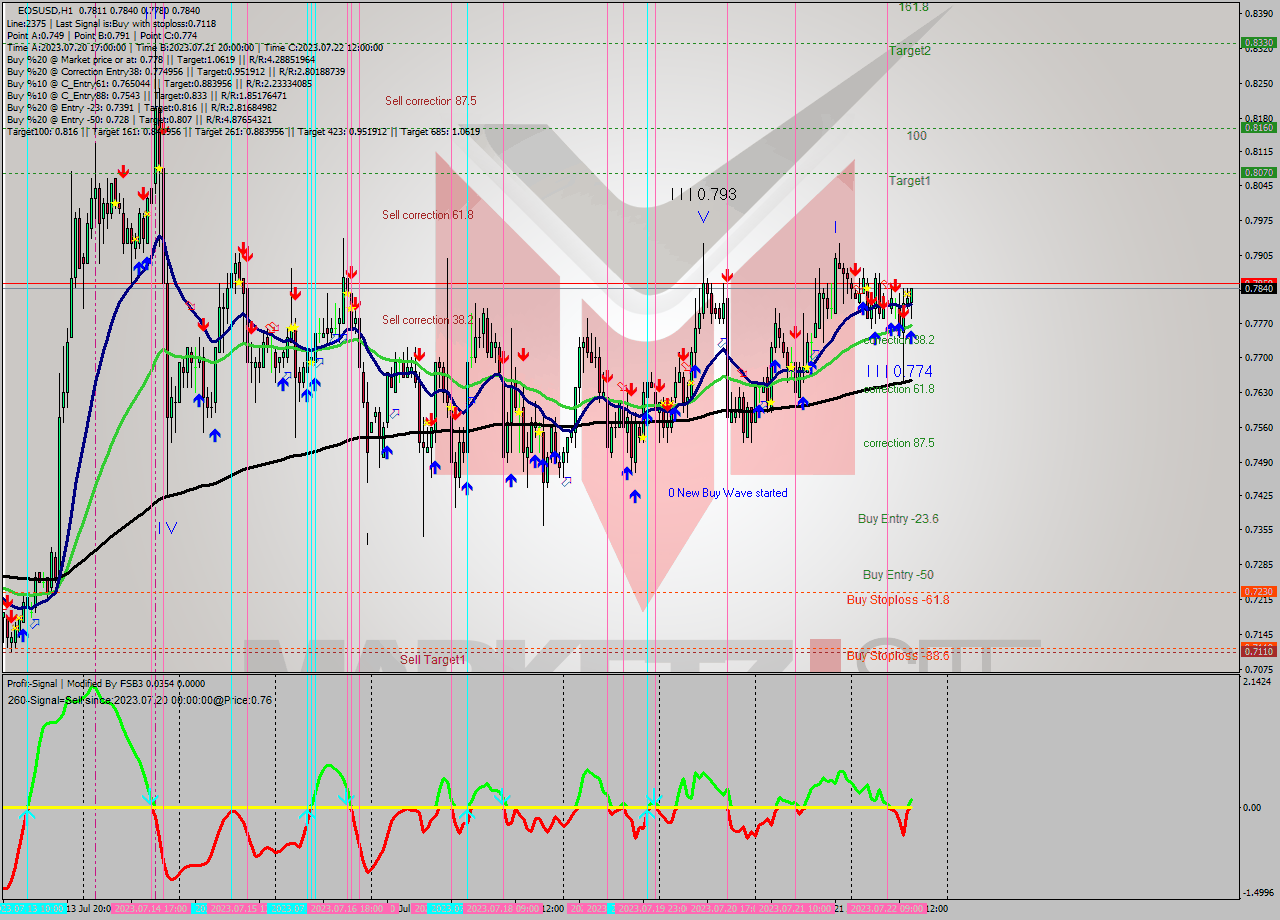Click the '2023.07.22 09:00' time marker

coord(886,909)
